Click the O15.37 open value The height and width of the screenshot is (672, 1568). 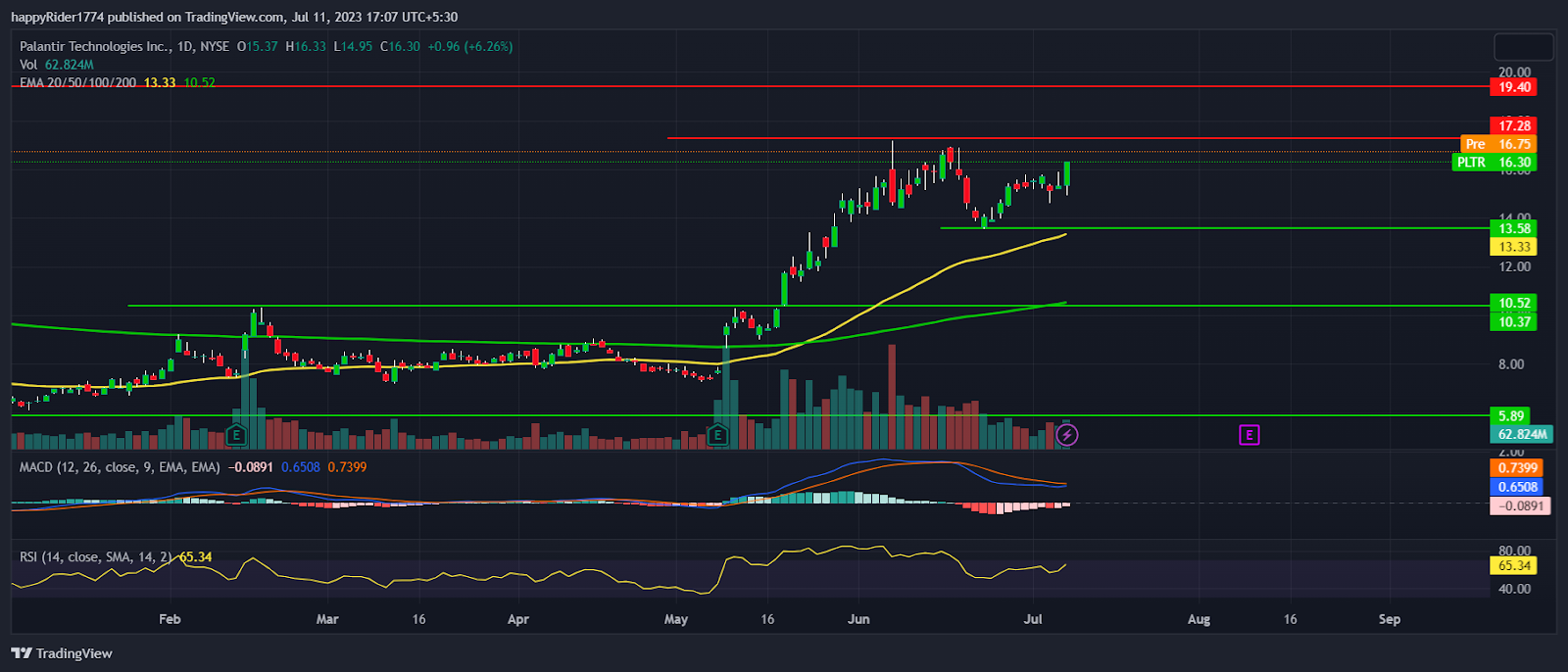(x=258, y=46)
